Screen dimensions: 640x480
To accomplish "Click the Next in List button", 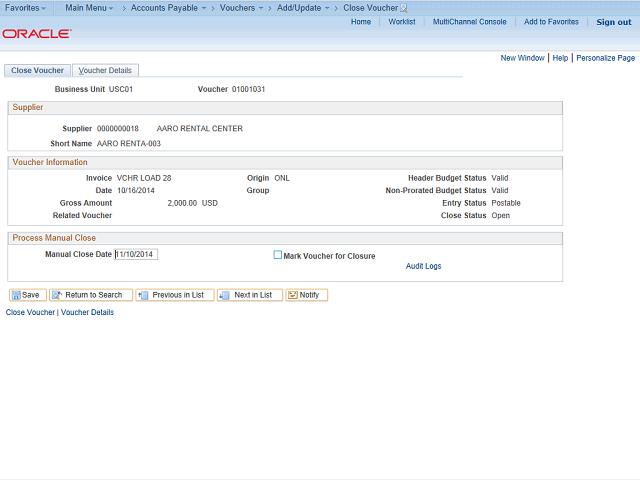I will click(x=250, y=295).
